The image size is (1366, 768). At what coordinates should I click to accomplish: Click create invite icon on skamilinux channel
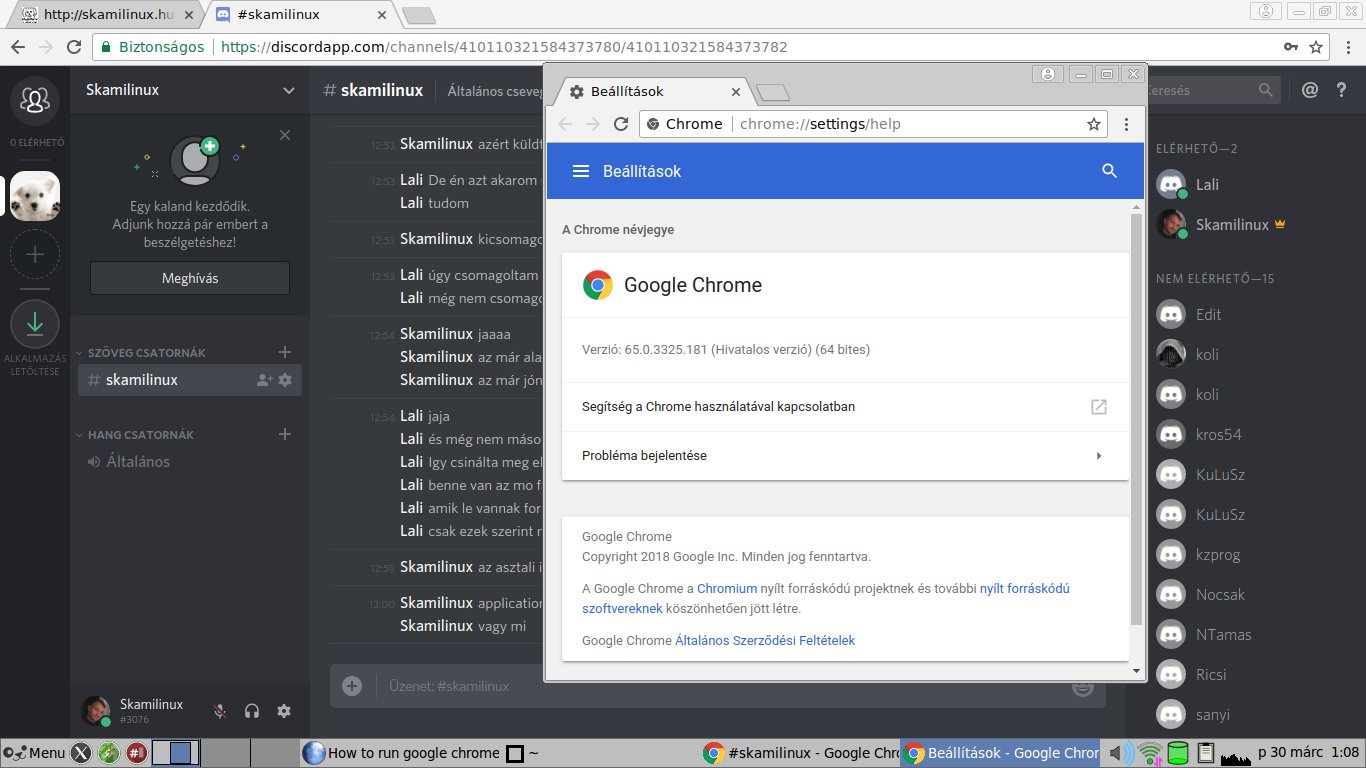pyautogui.click(x=264, y=380)
